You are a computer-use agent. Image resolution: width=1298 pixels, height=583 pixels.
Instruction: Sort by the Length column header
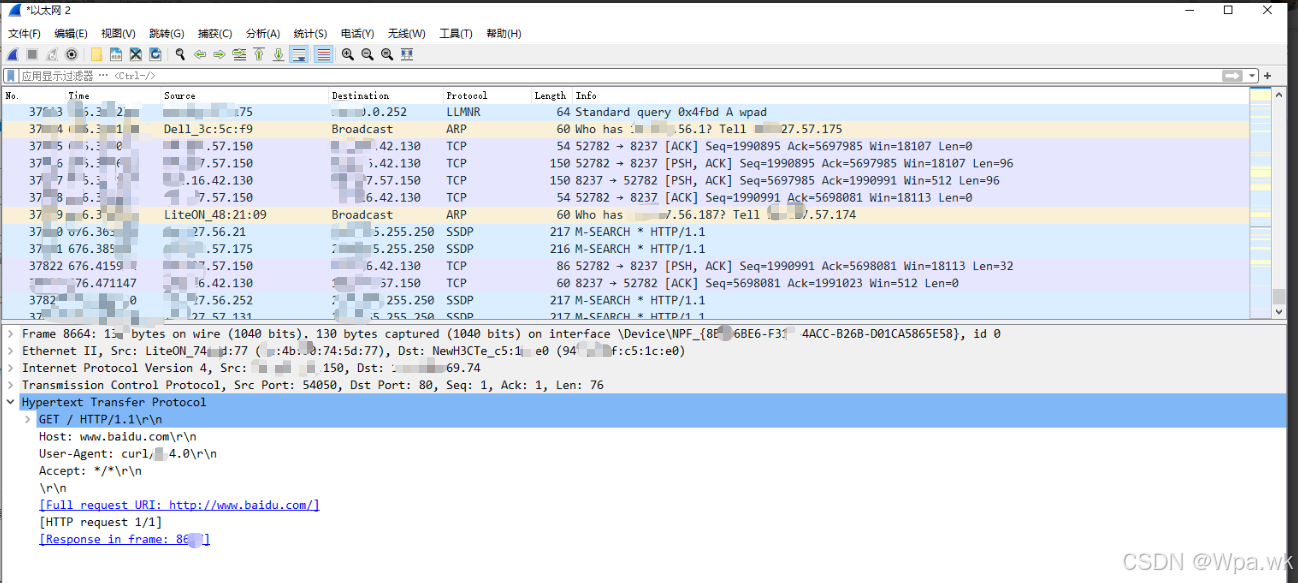click(x=550, y=96)
